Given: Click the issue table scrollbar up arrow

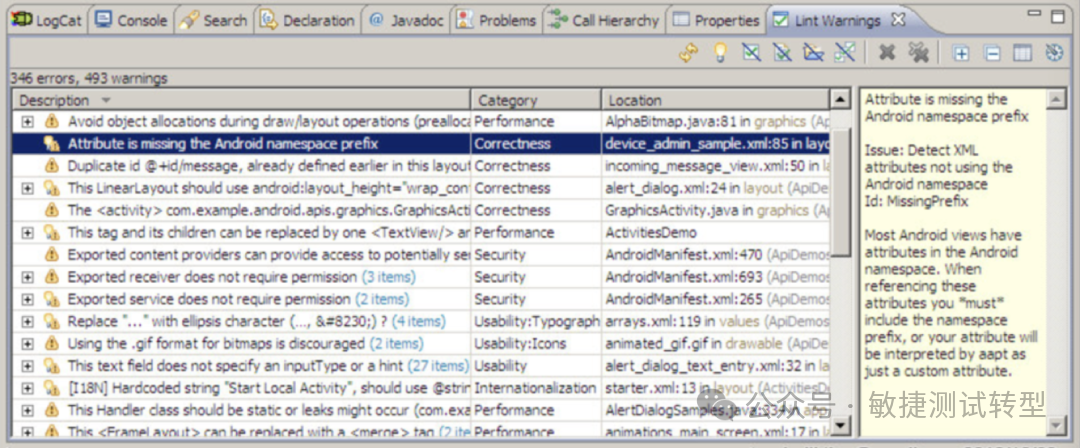Looking at the screenshot, I should 840,100.
